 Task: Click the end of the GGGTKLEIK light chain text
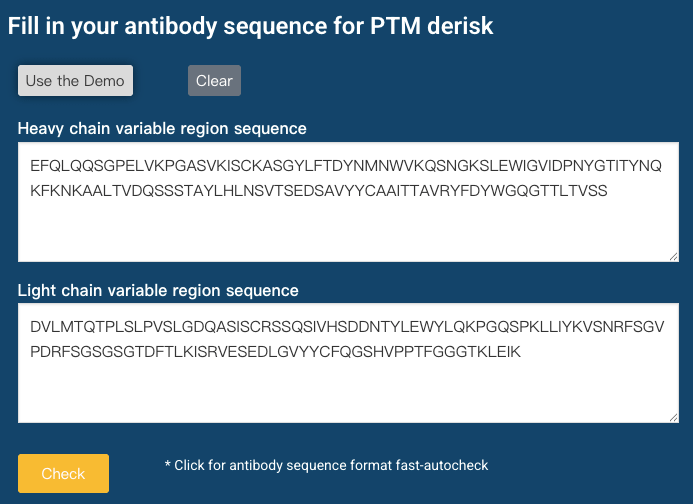tap(522, 352)
